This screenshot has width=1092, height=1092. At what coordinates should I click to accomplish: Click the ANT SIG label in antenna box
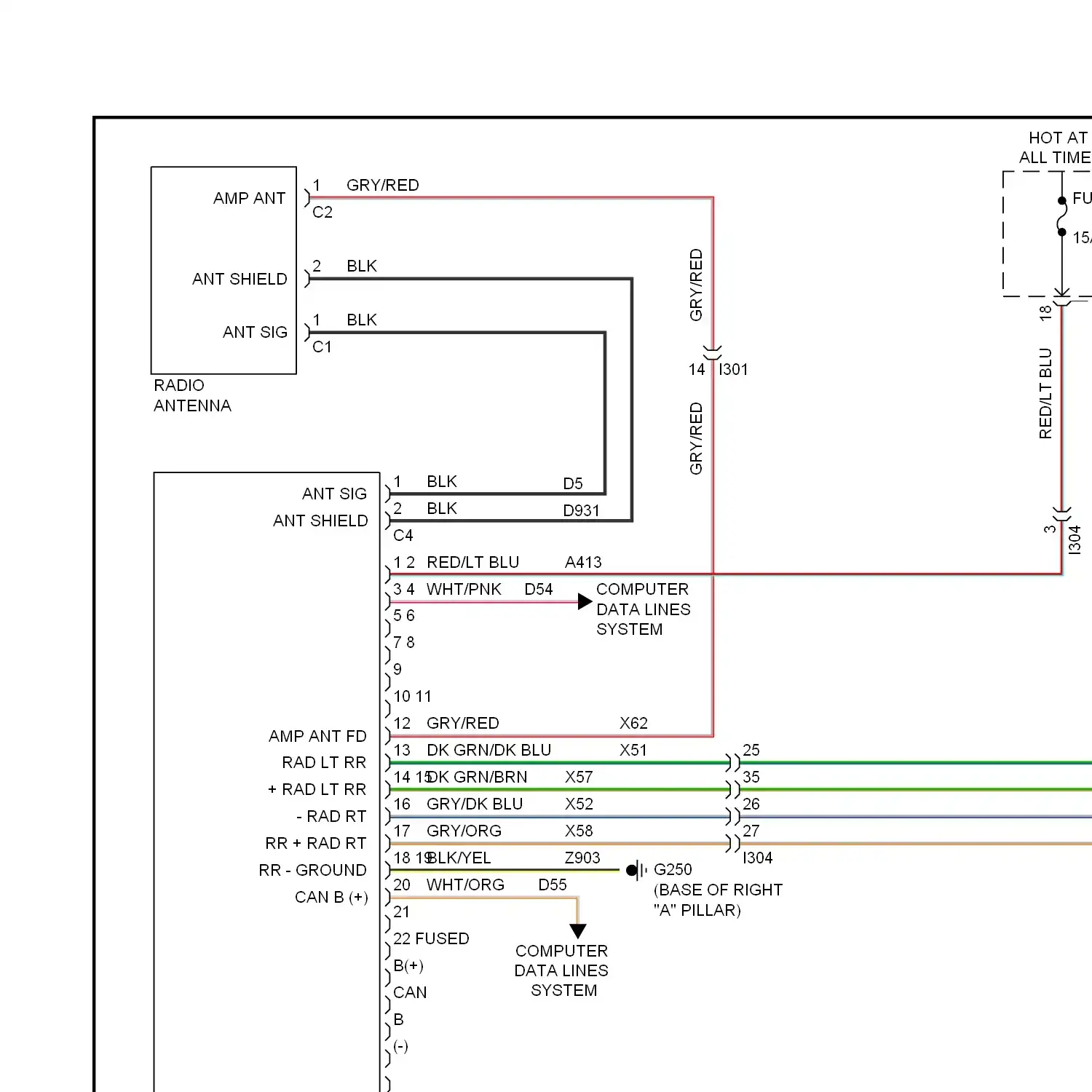(x=255, y=332)
